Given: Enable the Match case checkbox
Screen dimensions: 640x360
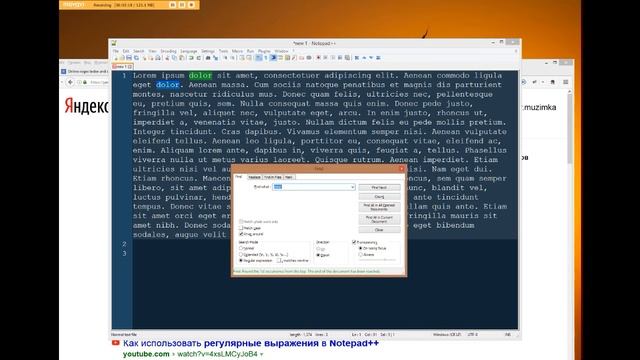Looking at the screenshot, I should [x=241, y=228].
